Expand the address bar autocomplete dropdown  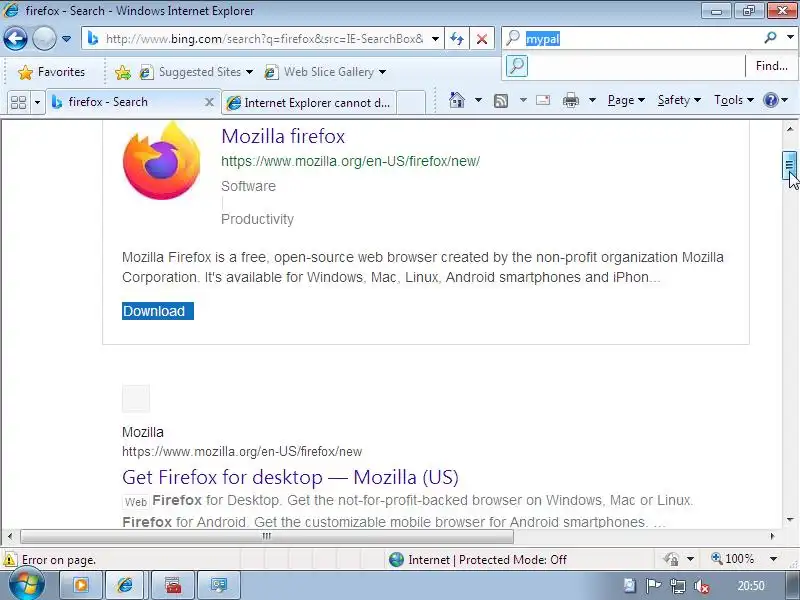point(435,39)
